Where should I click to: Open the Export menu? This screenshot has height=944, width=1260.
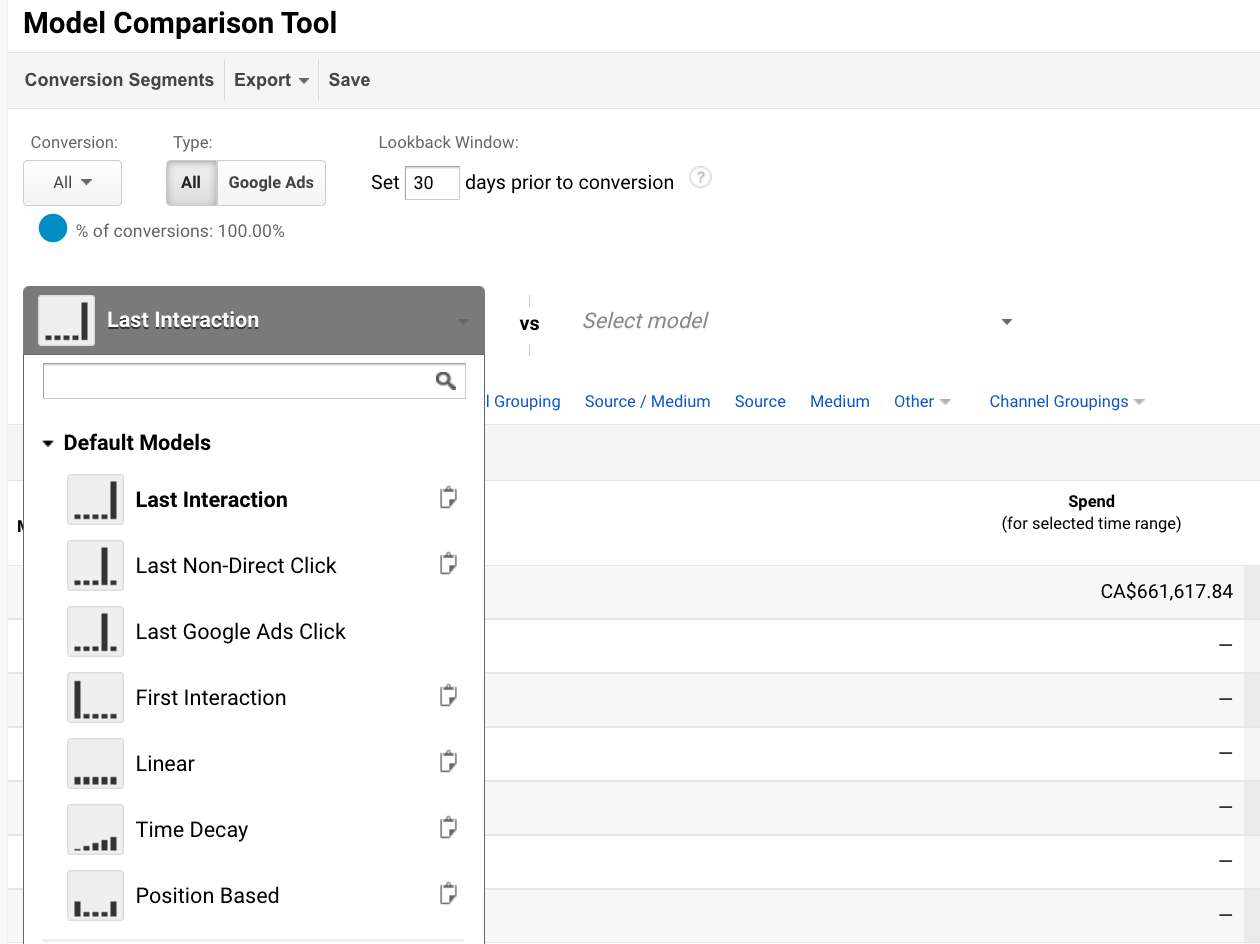tap(271, 80)
